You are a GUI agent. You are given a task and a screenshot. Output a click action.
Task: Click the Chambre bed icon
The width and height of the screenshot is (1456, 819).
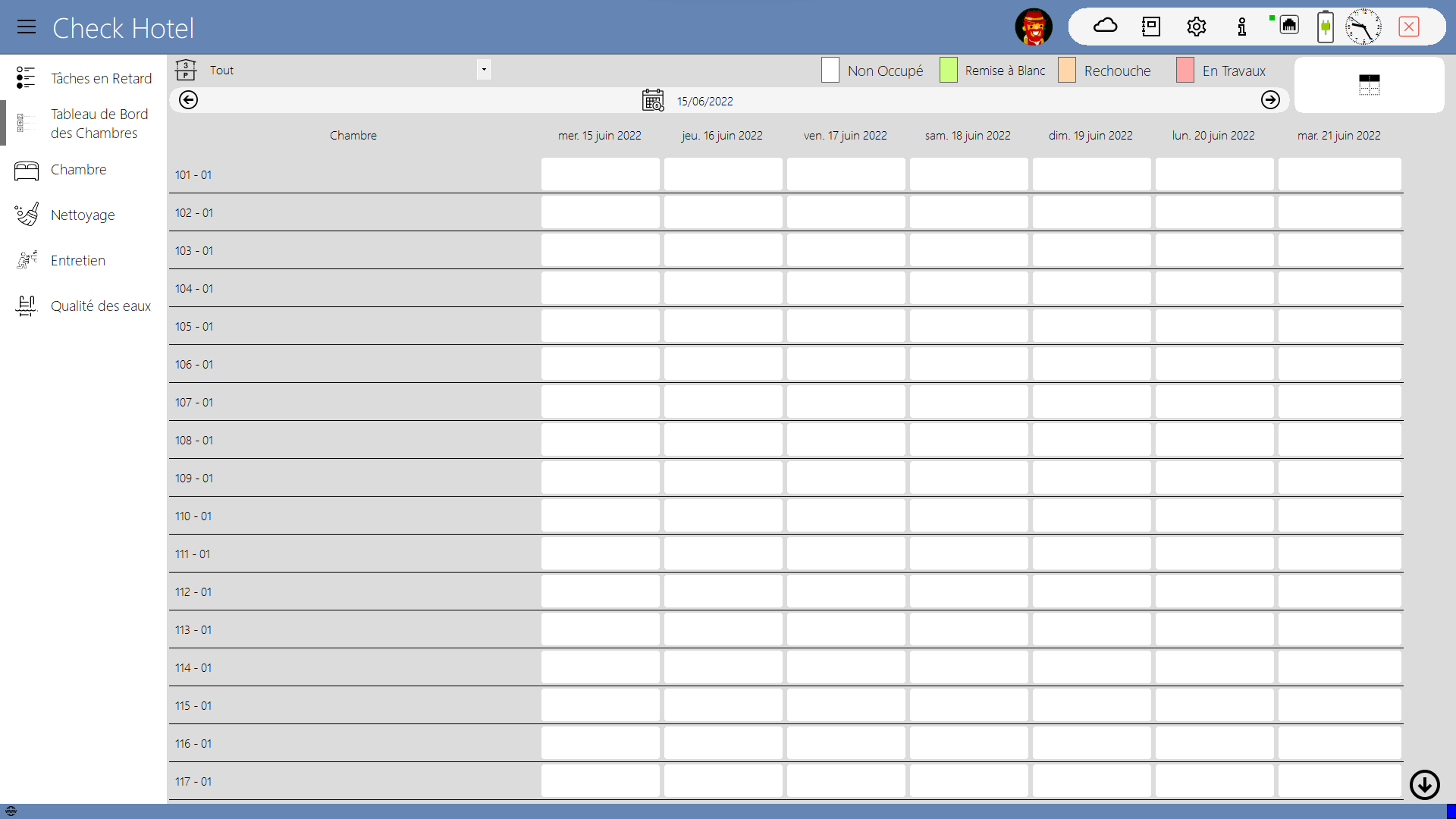pyautogui.click(x=26, y=170)
